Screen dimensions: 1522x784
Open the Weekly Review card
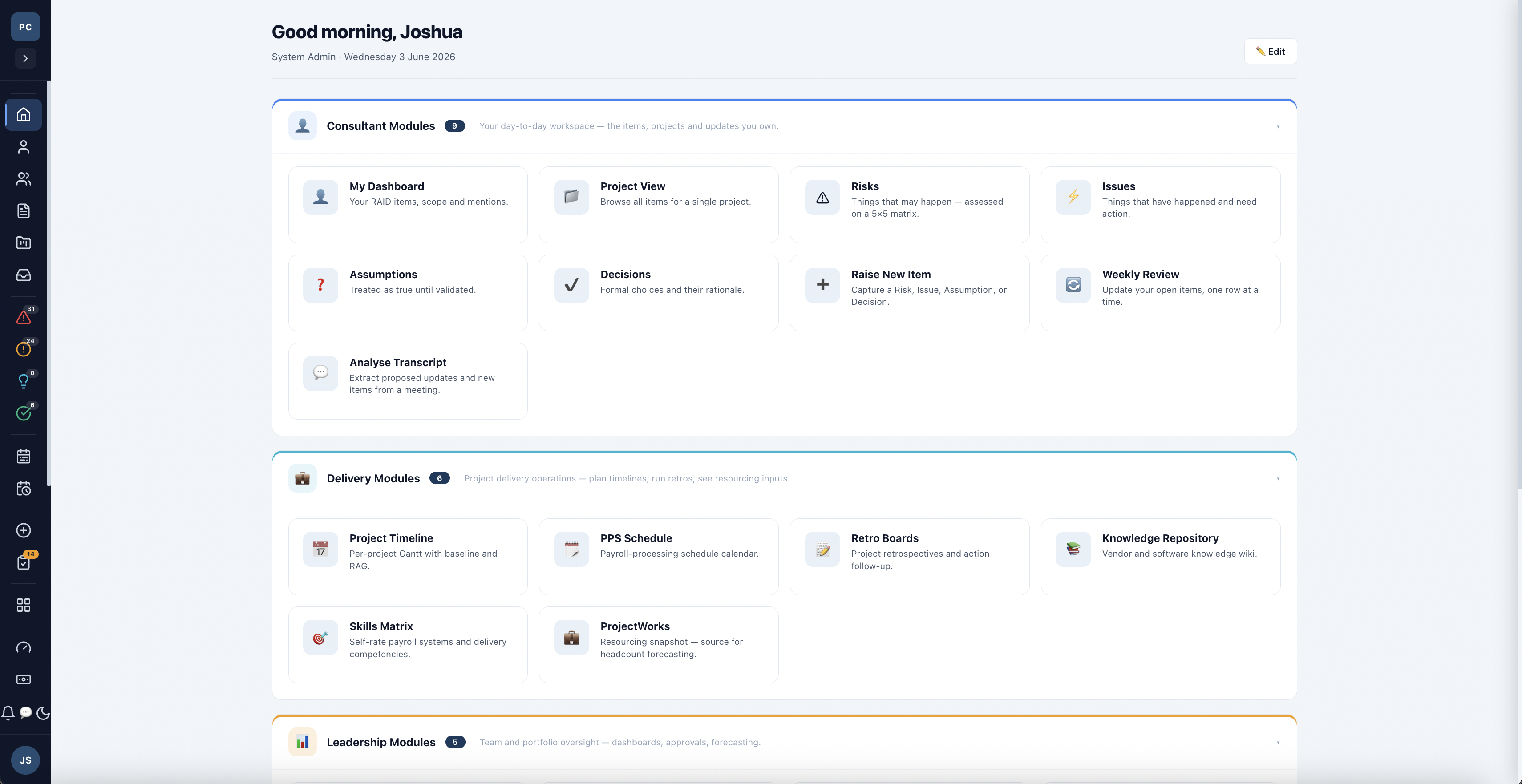coord(1160,292)
